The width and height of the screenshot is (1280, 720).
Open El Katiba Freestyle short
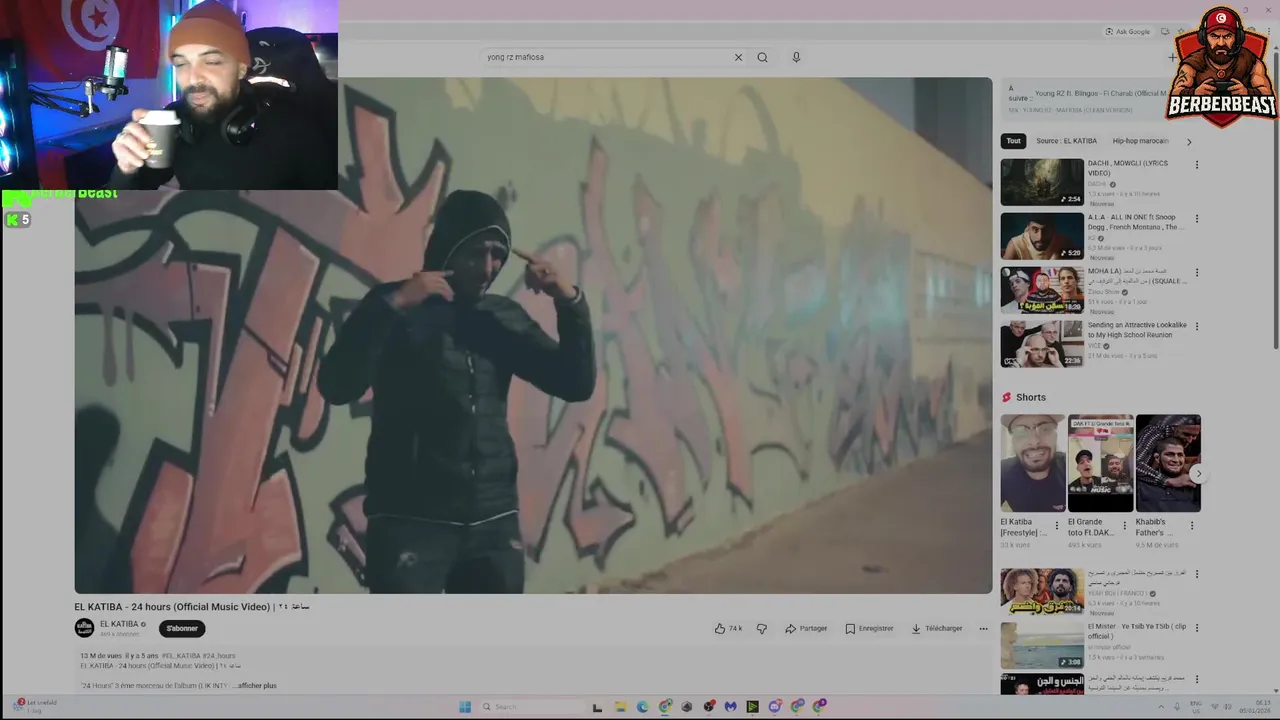[1033, 463]
